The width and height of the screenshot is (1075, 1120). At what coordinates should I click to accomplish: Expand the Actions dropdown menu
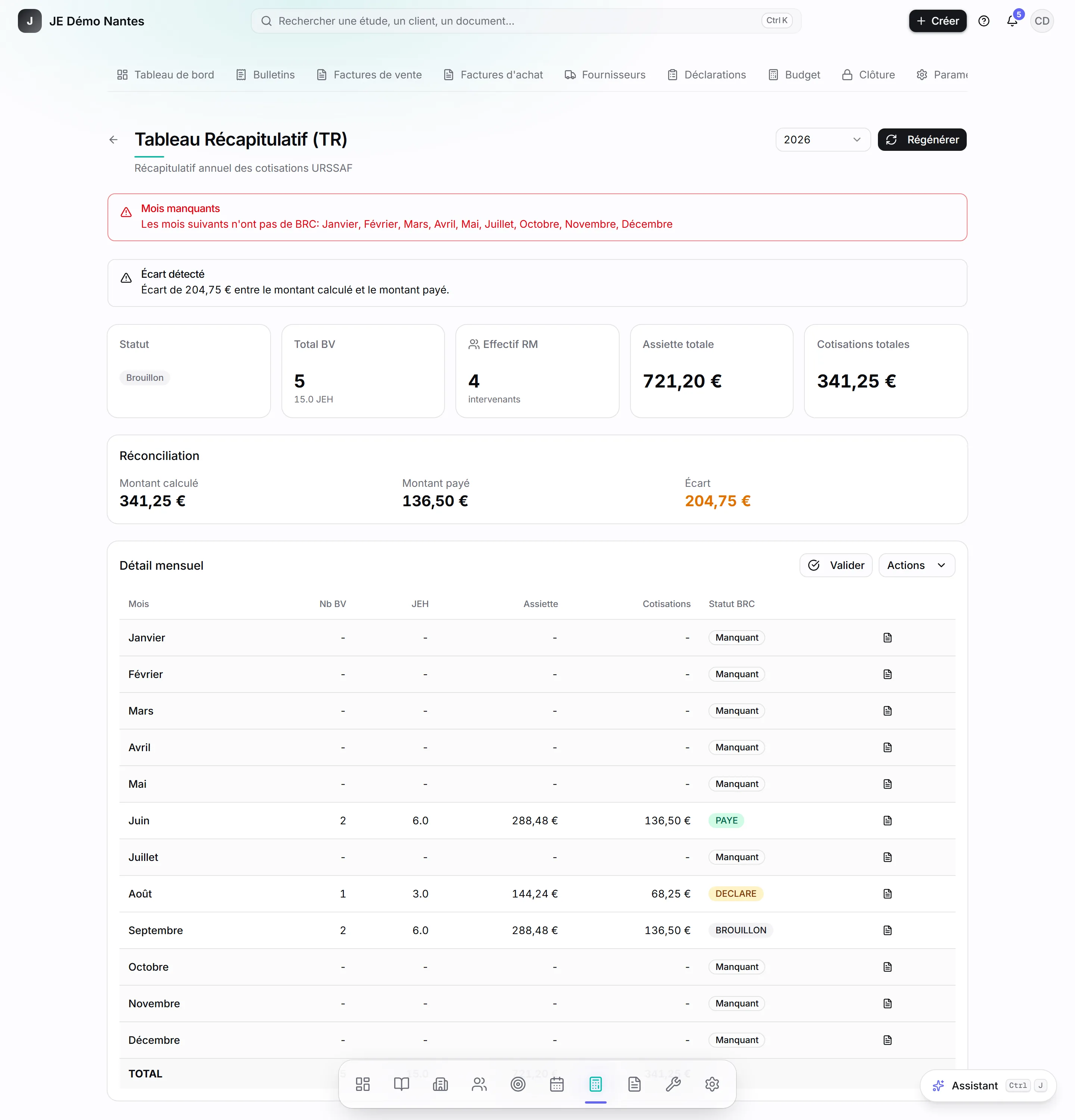coord(917,565)
